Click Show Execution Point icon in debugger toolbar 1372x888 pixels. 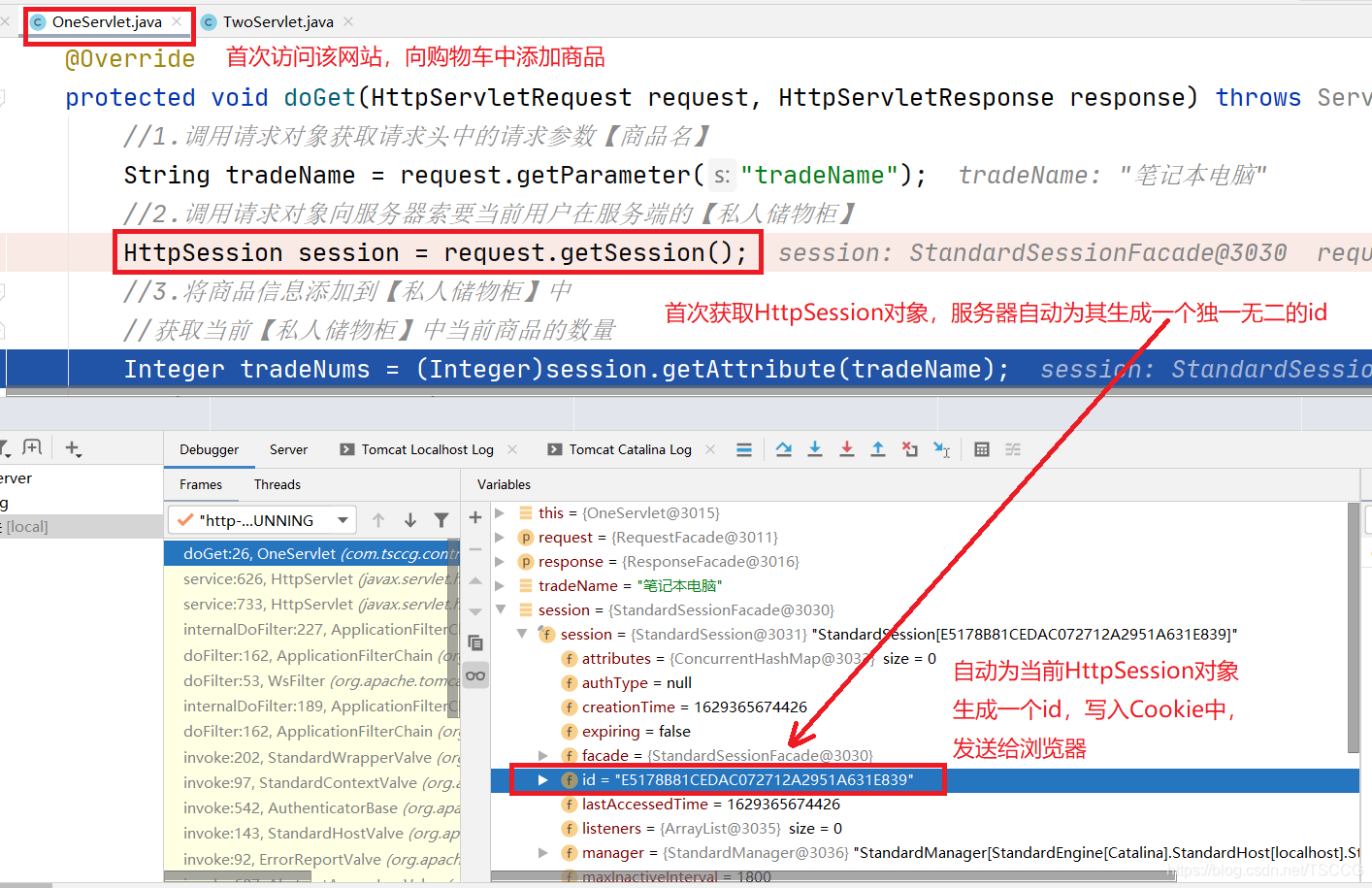[744, 449]
